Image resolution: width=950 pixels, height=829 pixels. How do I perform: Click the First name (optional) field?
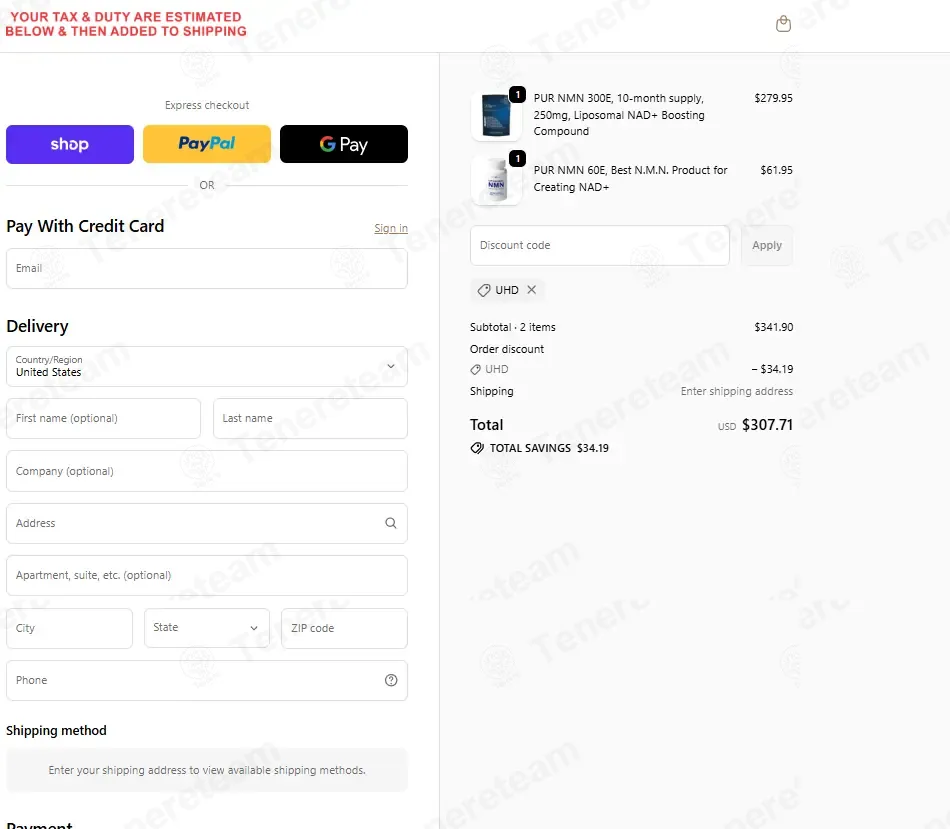point(103,418)
